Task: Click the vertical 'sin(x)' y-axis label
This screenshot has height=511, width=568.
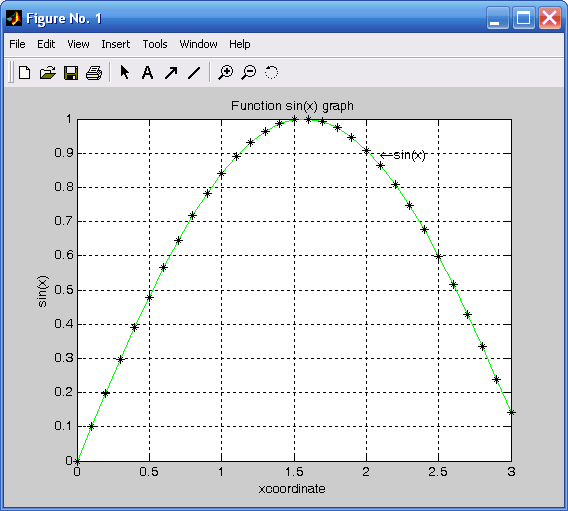Action: tap(42, 291)
